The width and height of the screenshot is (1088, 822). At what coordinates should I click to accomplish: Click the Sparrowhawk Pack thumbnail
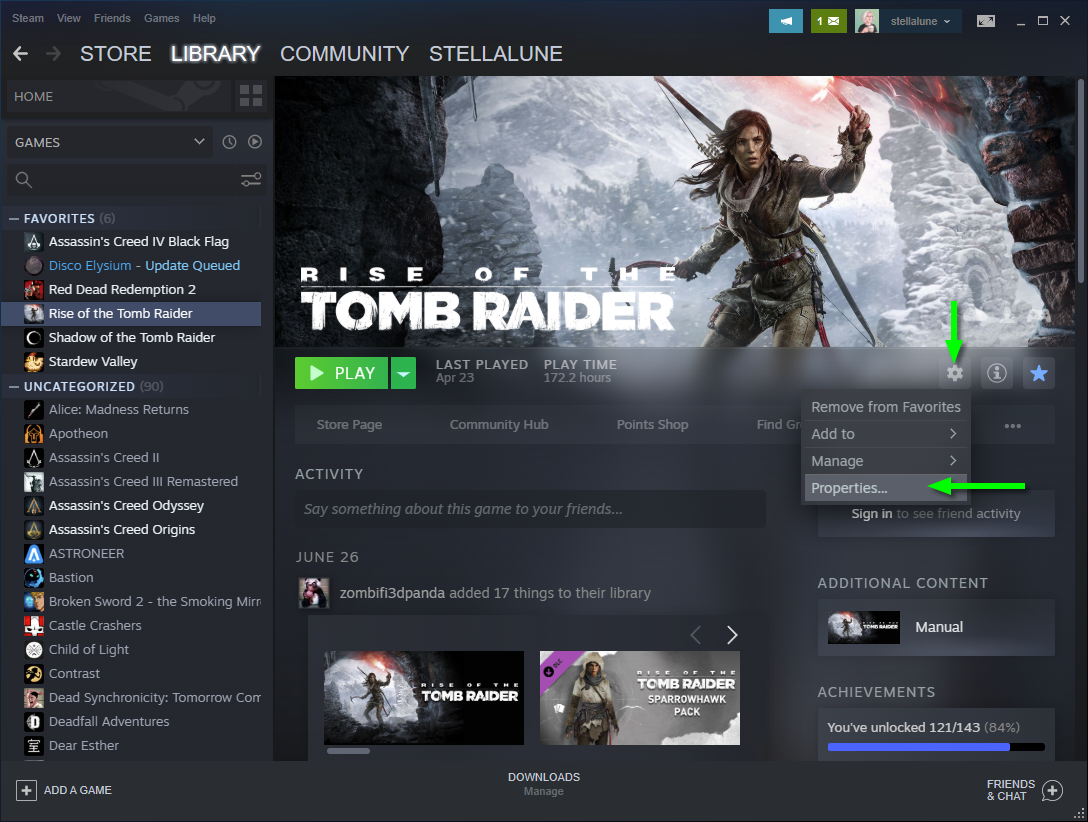[639, 698]
